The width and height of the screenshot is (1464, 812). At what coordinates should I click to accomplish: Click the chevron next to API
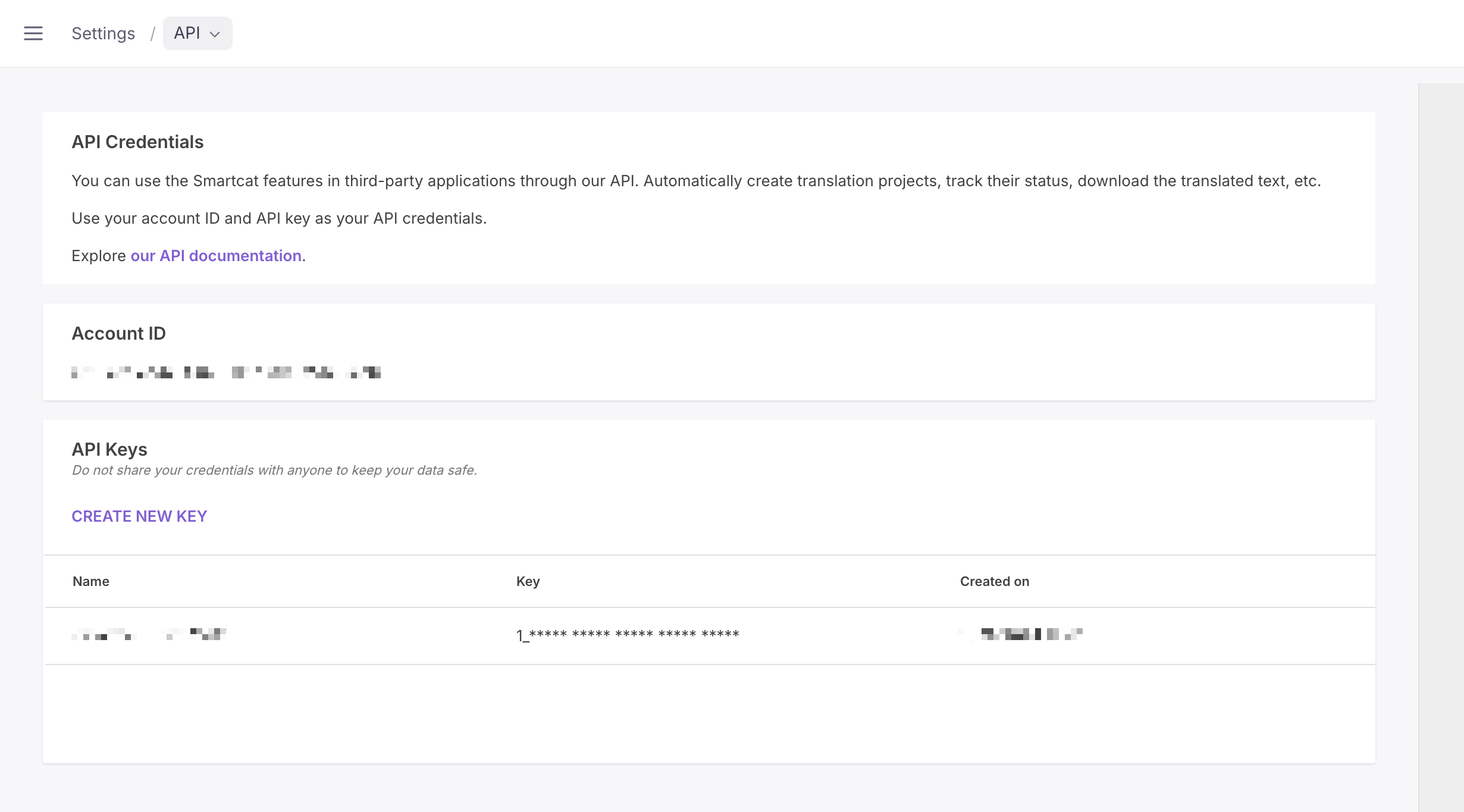click(x=215, y=35)
